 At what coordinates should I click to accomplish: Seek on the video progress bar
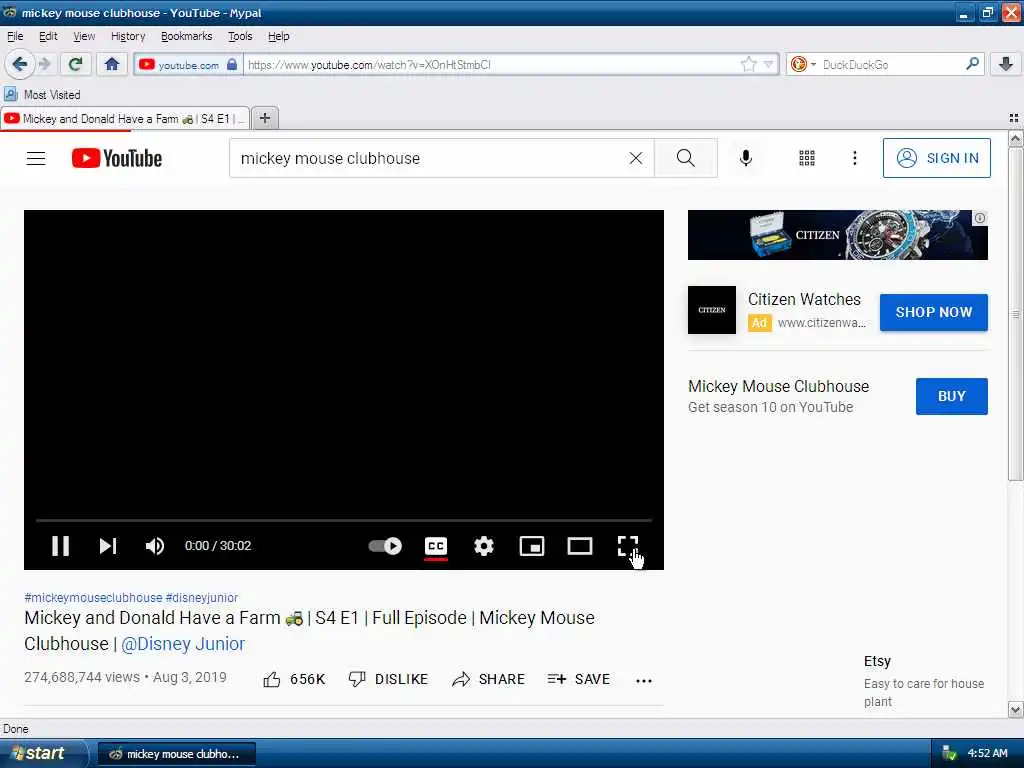[x=344, y=520]
